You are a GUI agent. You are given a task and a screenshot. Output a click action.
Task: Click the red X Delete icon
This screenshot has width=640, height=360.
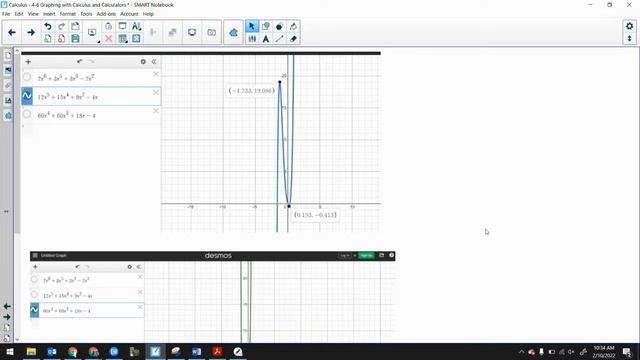109,39
